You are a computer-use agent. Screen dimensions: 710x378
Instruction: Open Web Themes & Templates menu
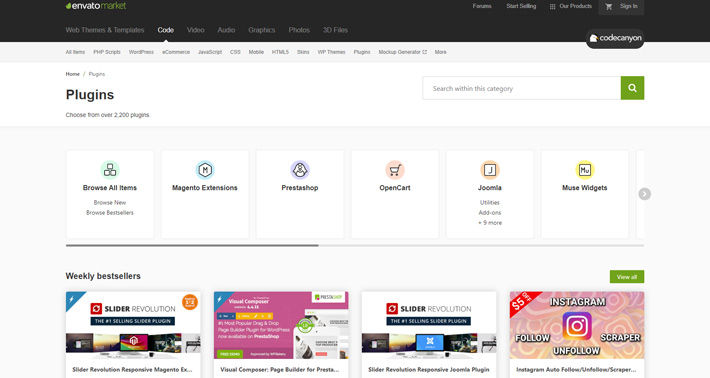pos(105,30)
